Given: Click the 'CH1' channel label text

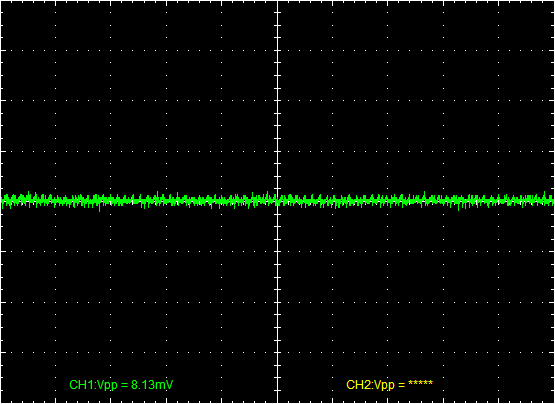Looking at the screenshot, I should 78,385.
